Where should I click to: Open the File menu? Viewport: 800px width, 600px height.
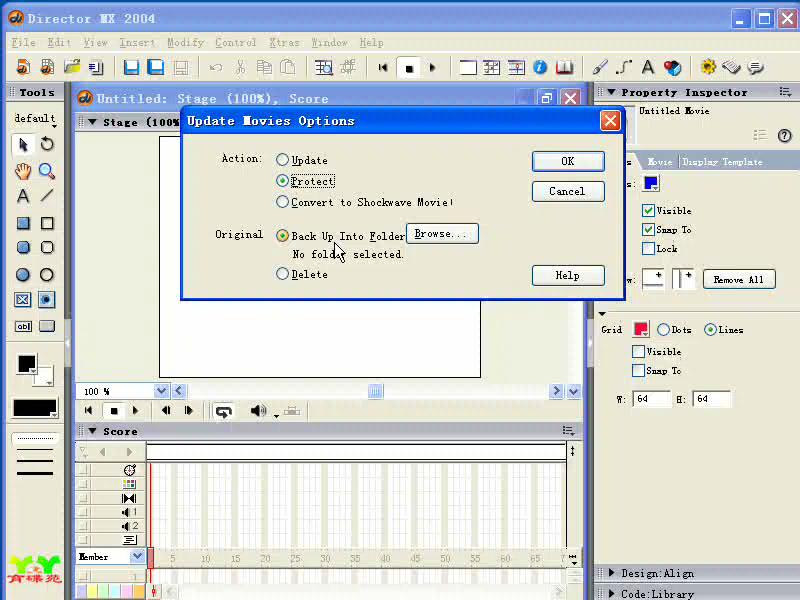(23, 43)
